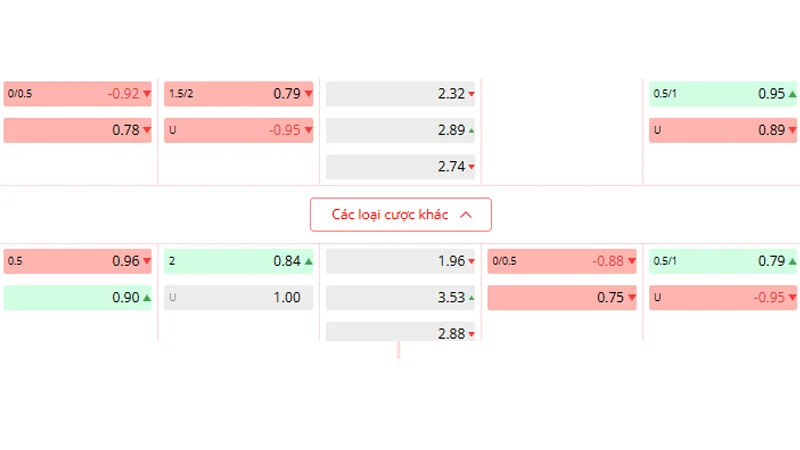Click the red down arrow beside 2.88
The width and height of the screenshot is (800, 450).
472,334
